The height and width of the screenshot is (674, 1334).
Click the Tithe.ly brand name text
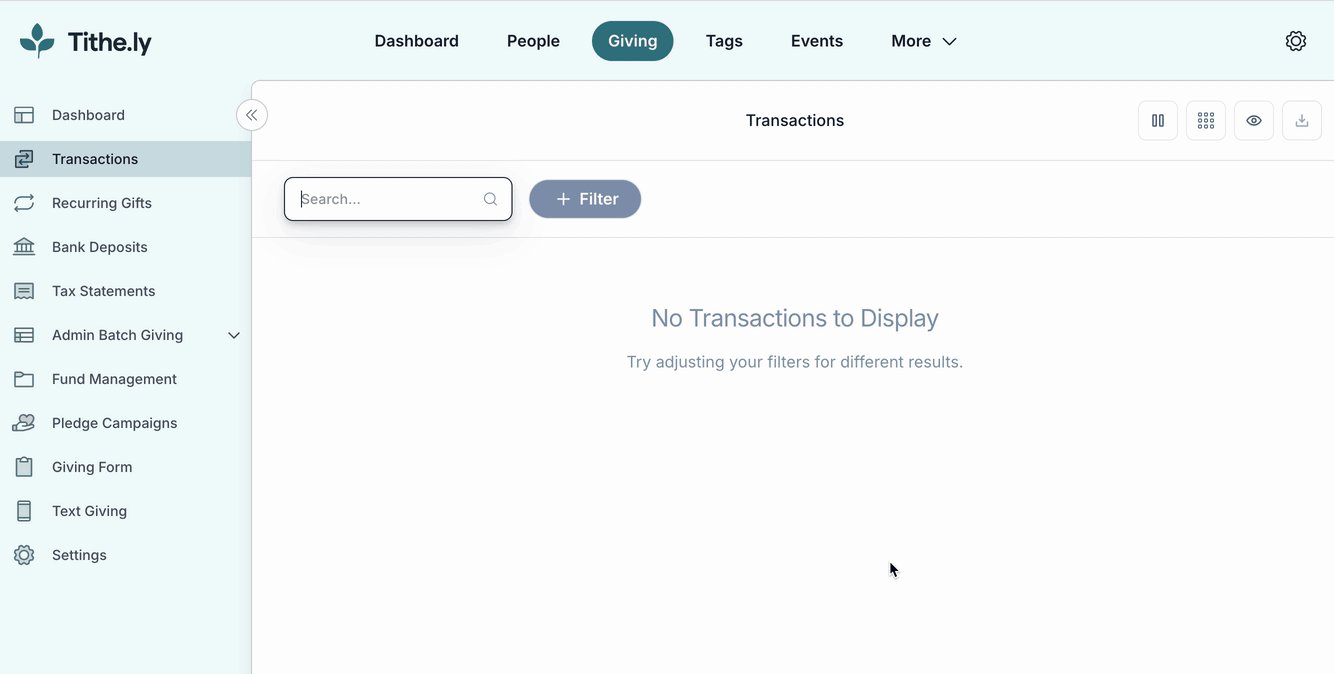tap(110, 42)
